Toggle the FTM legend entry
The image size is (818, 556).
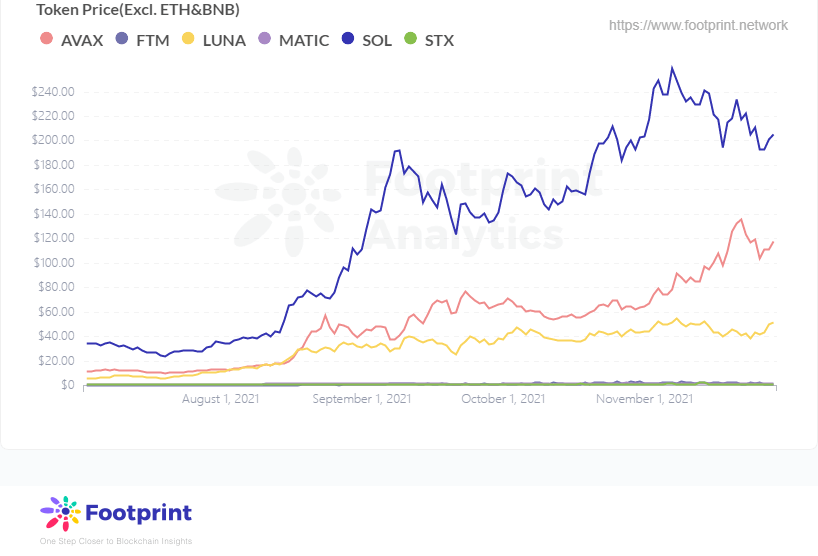(152, 40)
